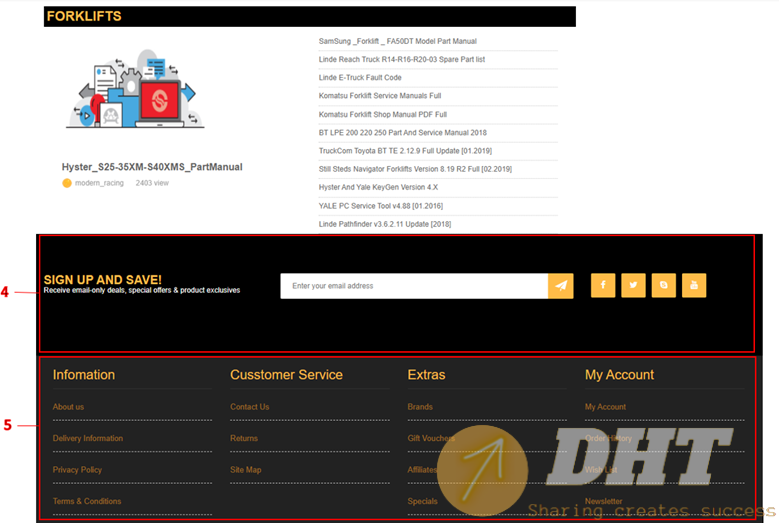Go to My Account footer link
The width and height of the screenshot is (779, 523).
pyautogui.click(x=605, y=407)
